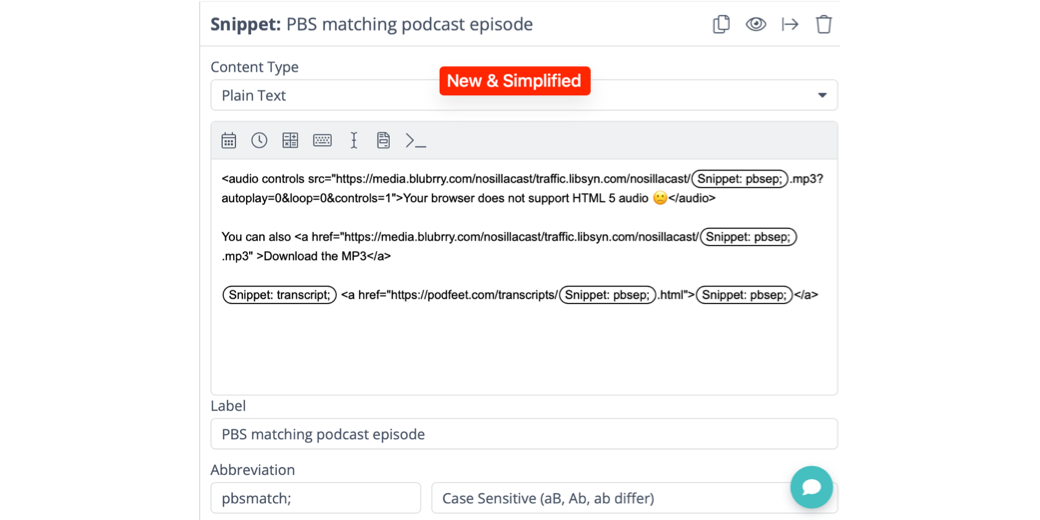Click the Label field with PBS matching text

coord(523,434)
